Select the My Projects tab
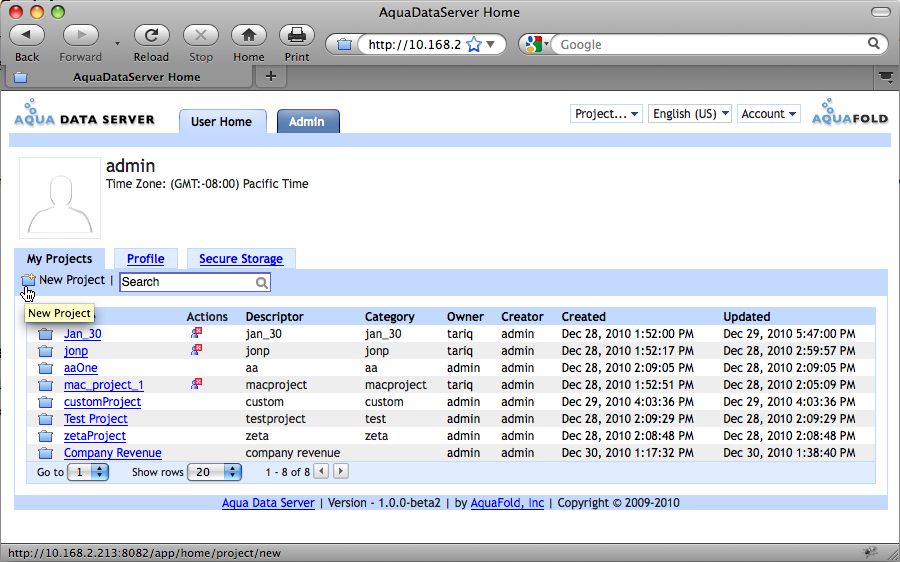The width and height of the screenshot is (900, 562). click(60, 259)
